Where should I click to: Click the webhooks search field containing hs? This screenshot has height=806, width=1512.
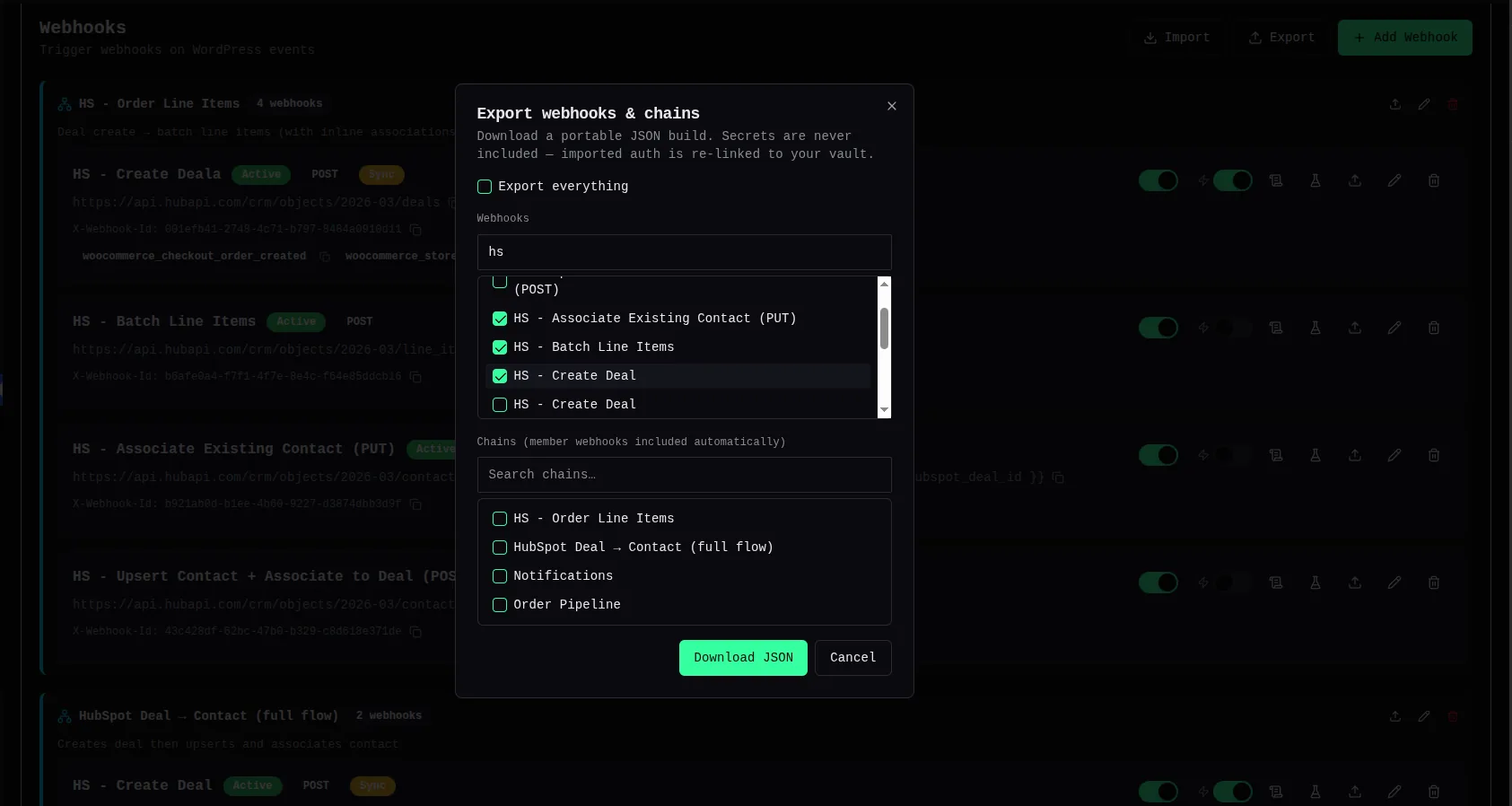coord(684,252)
